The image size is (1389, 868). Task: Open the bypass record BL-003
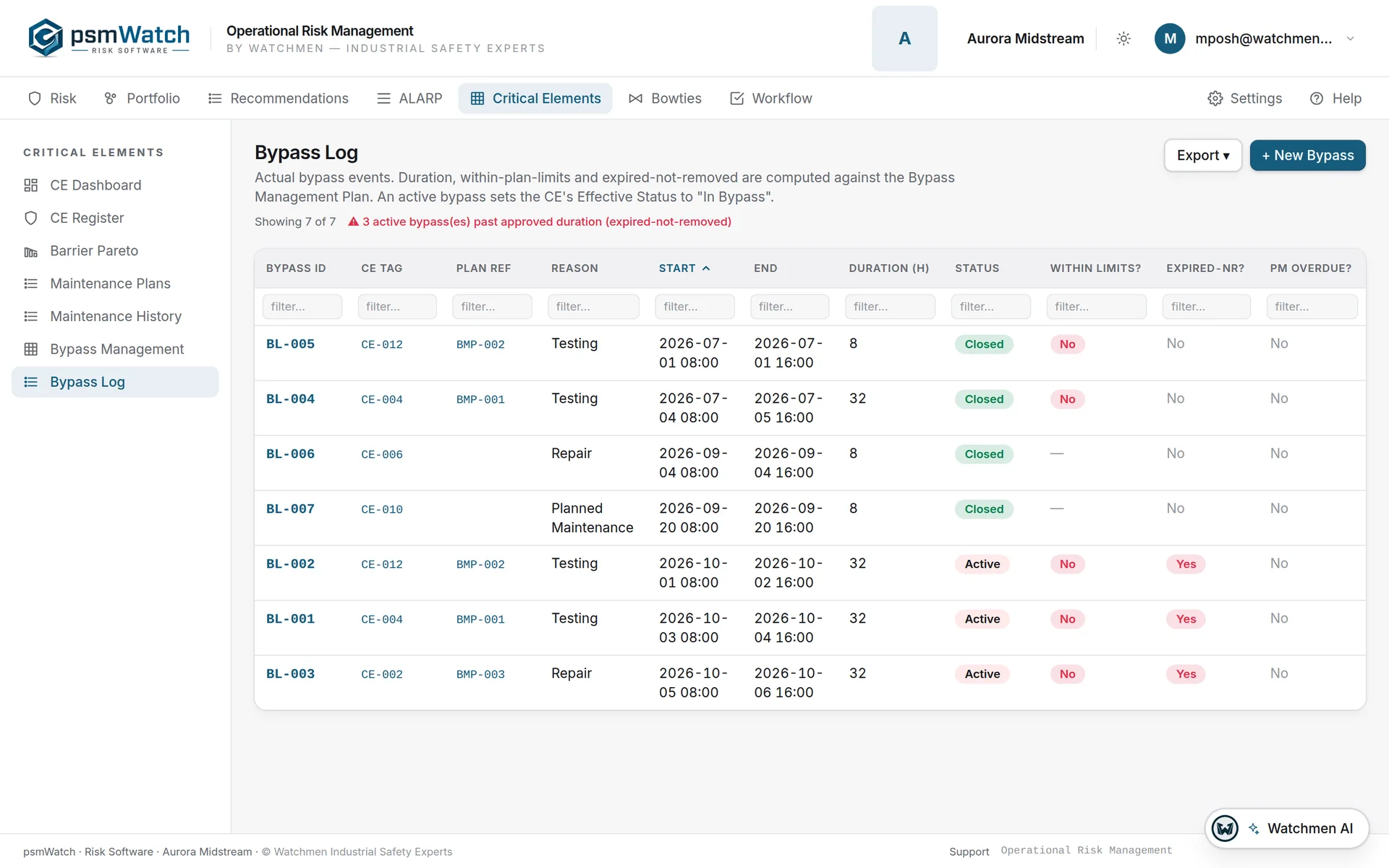[290, 674]
